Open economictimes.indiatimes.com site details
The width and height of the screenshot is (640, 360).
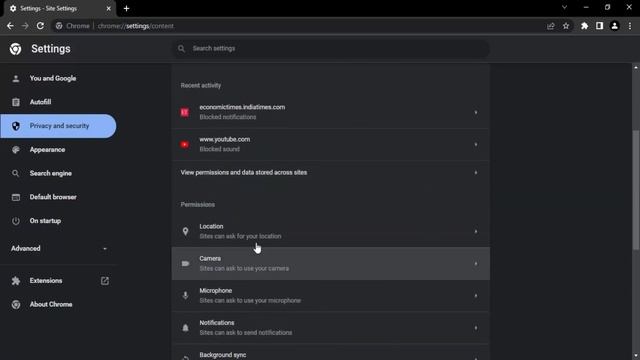tap(331, 112)
